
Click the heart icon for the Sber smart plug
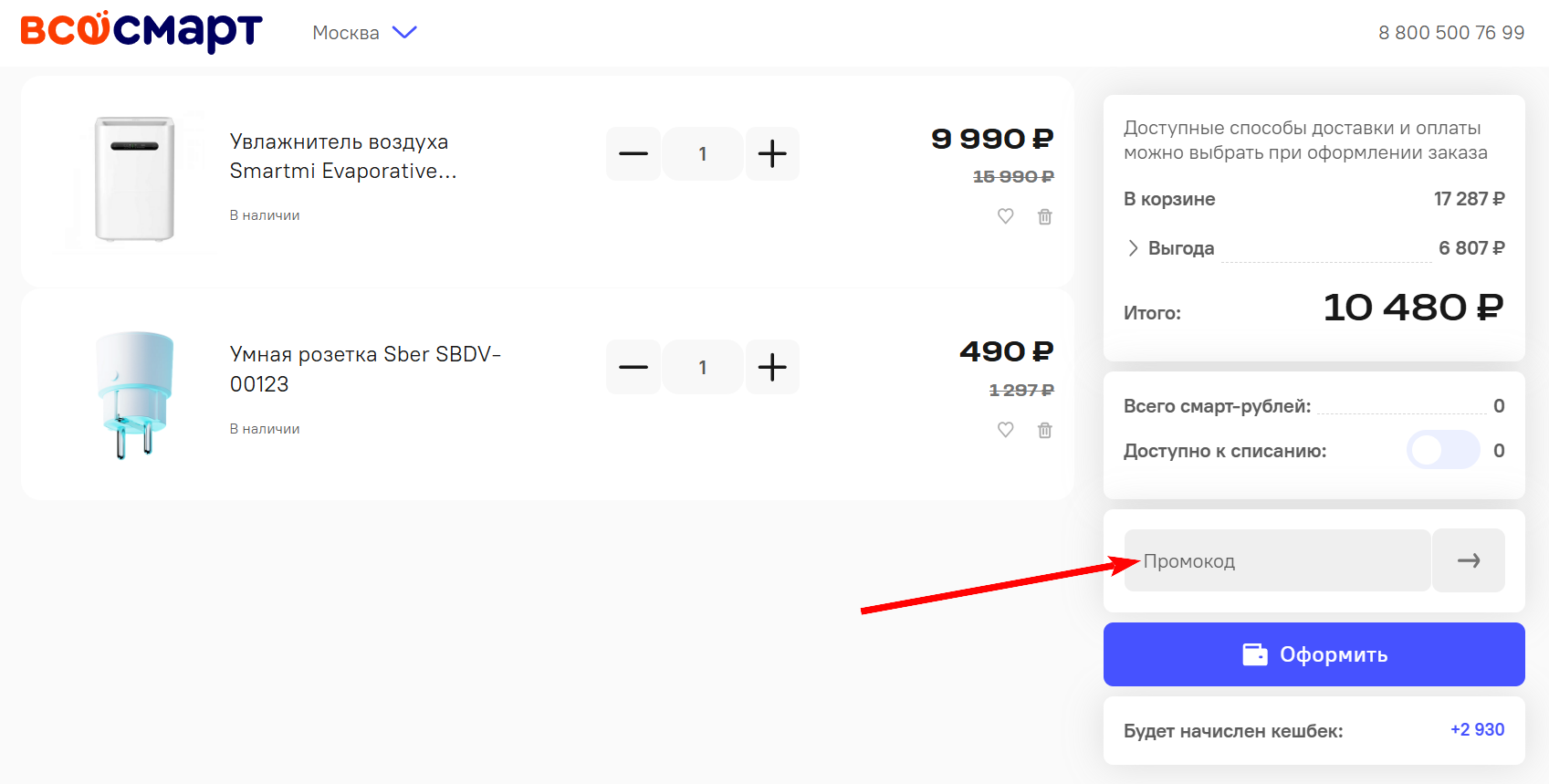click(1006, 430)
